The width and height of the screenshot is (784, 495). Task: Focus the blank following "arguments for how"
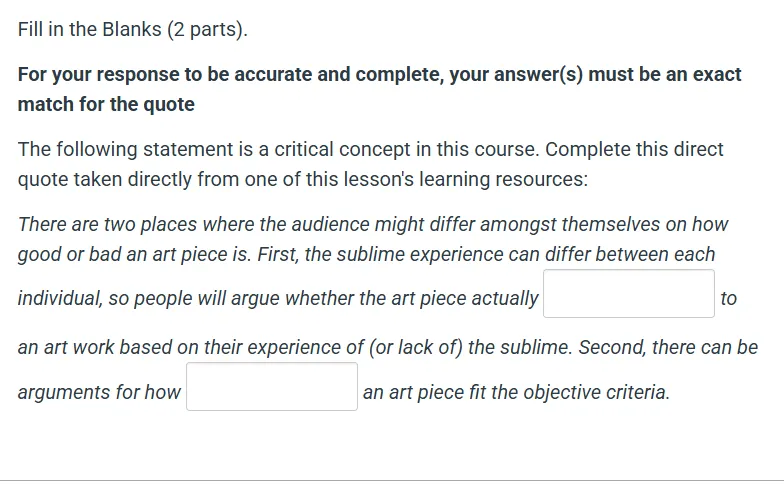272,386
